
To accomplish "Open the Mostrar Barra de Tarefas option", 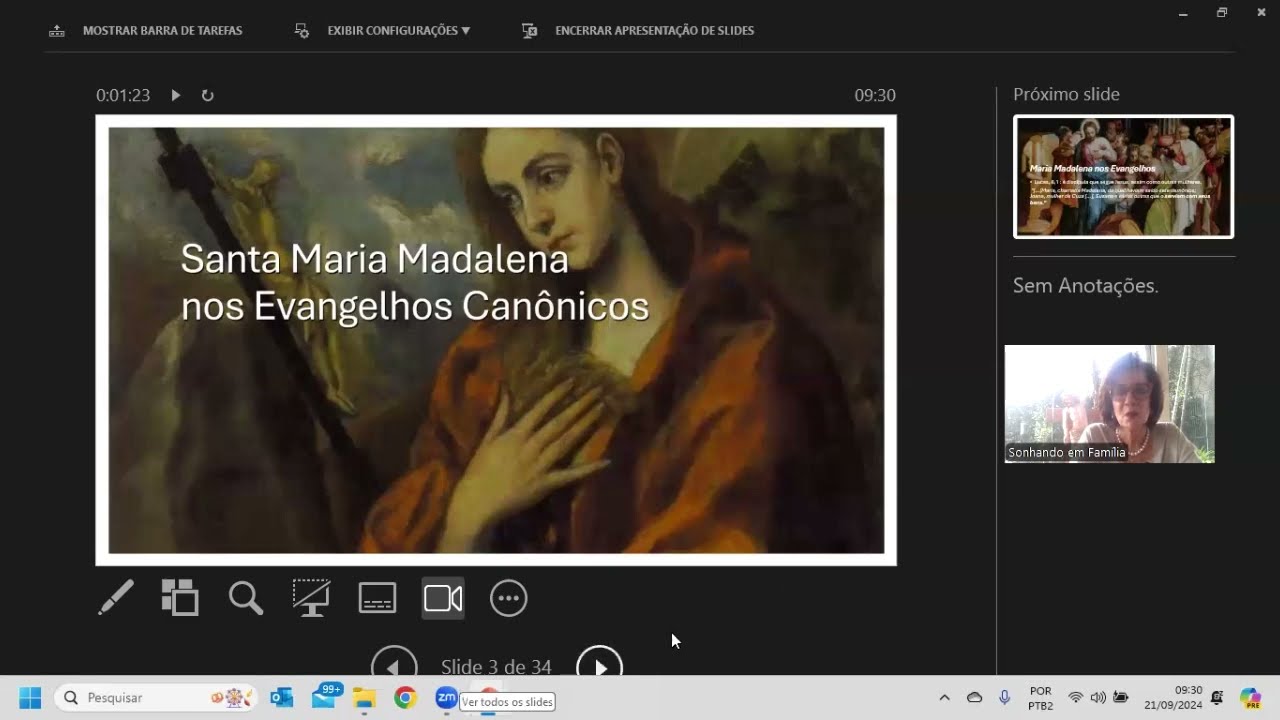I will click(146, 31).
